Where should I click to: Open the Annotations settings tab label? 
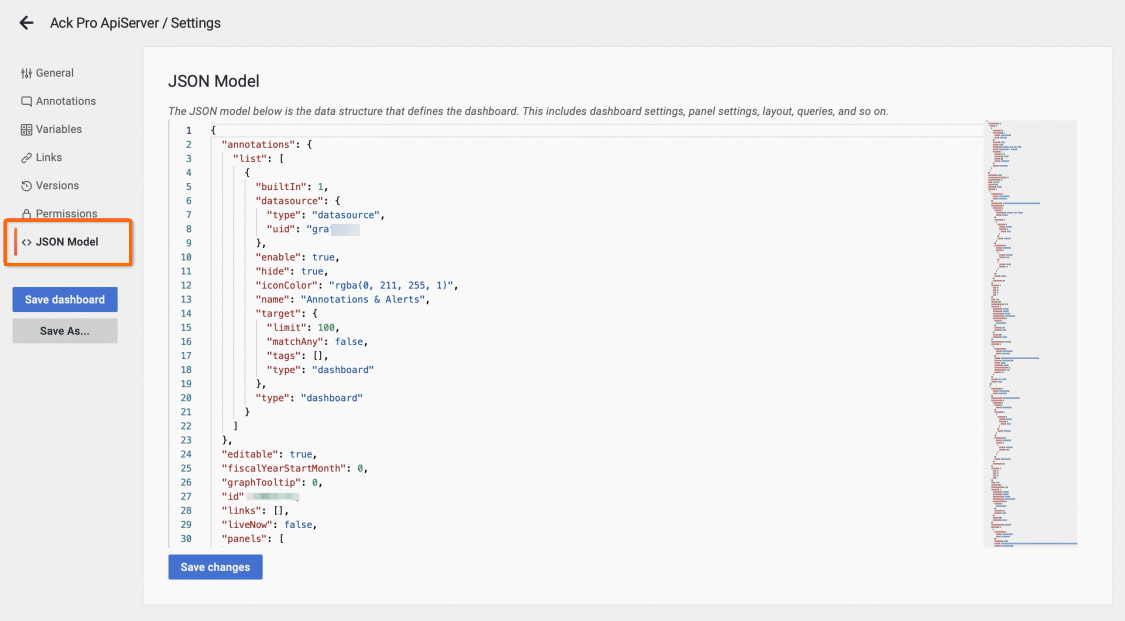click(66, 101)
